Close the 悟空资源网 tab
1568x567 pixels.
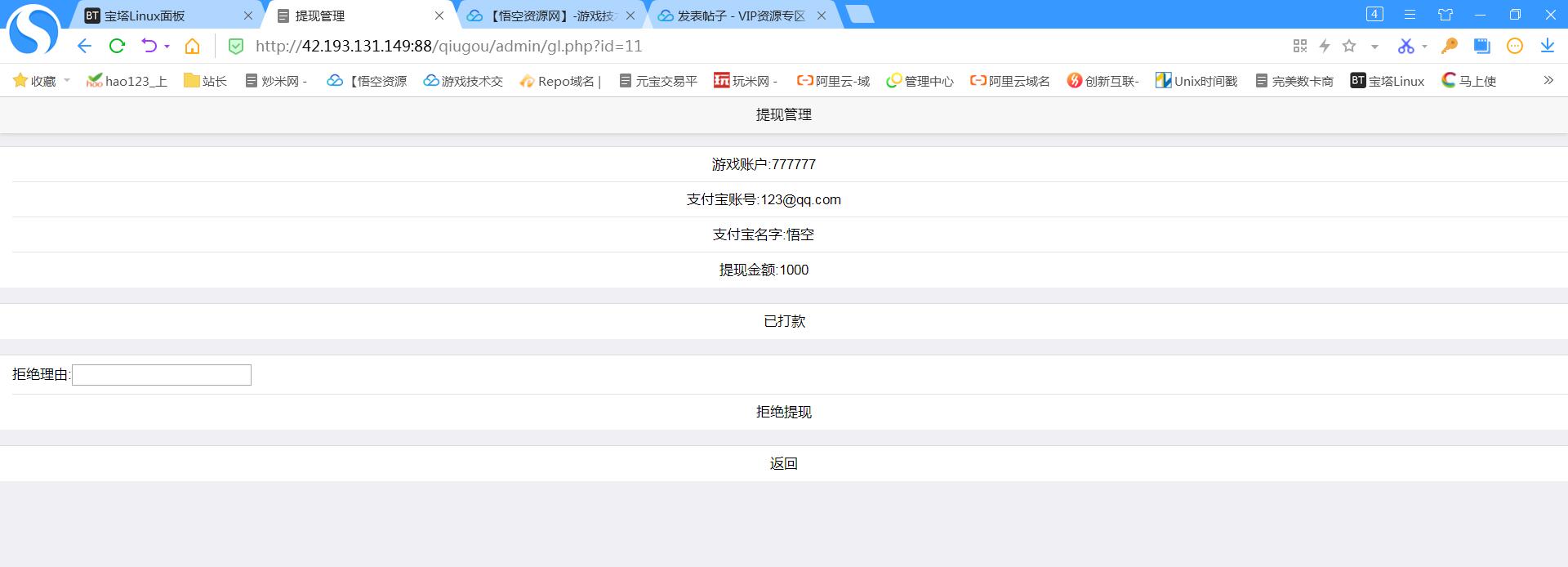[x=630, y=16]
